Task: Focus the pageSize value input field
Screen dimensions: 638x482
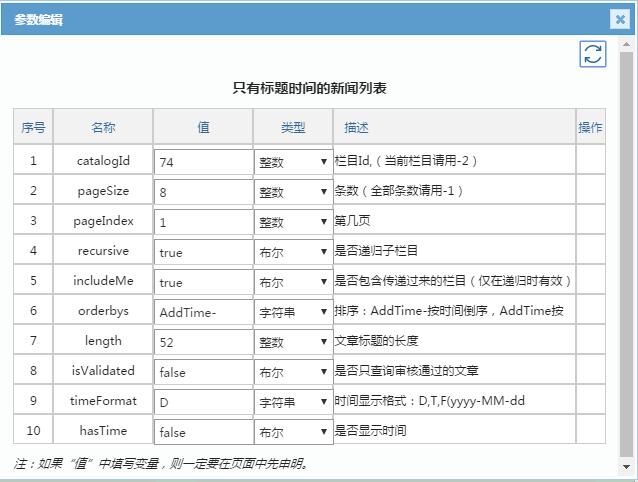Action: click(203, 192)
